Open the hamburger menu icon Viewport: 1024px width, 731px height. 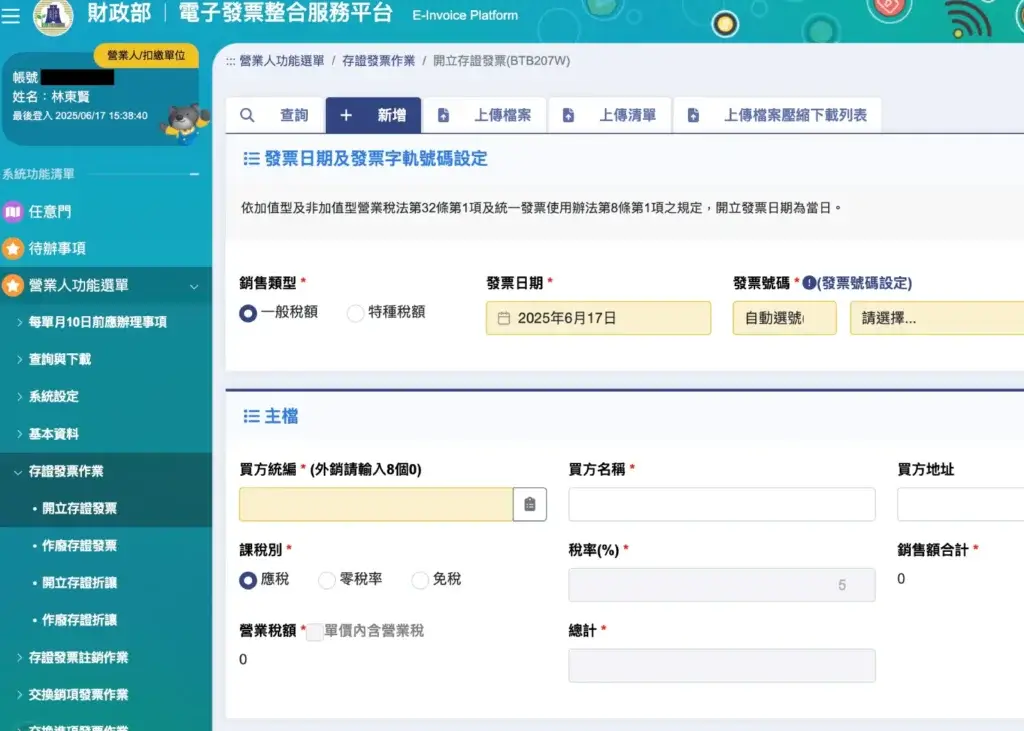[11, 16]
